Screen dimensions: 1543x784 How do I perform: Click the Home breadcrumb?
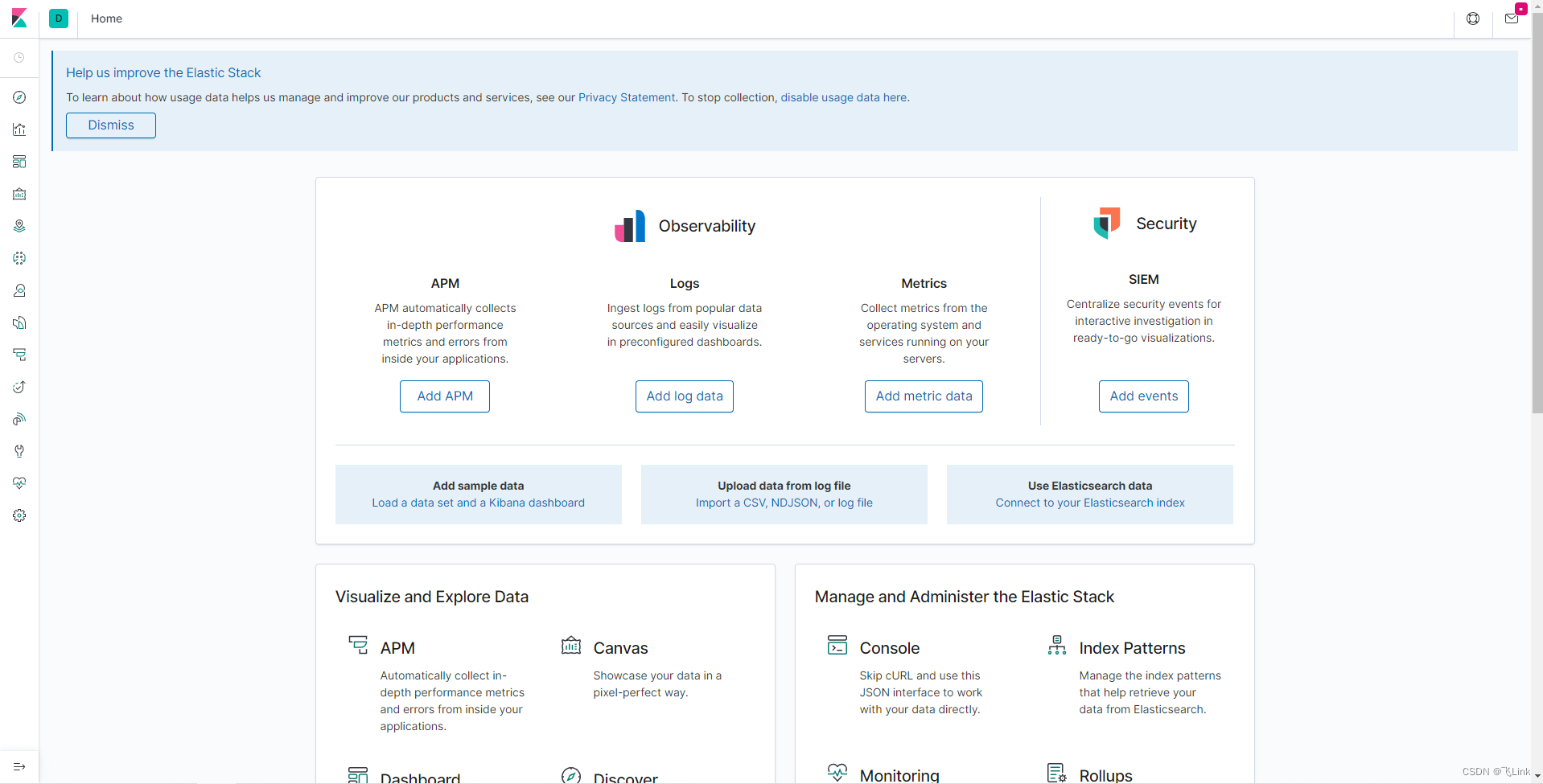[106, 18]
